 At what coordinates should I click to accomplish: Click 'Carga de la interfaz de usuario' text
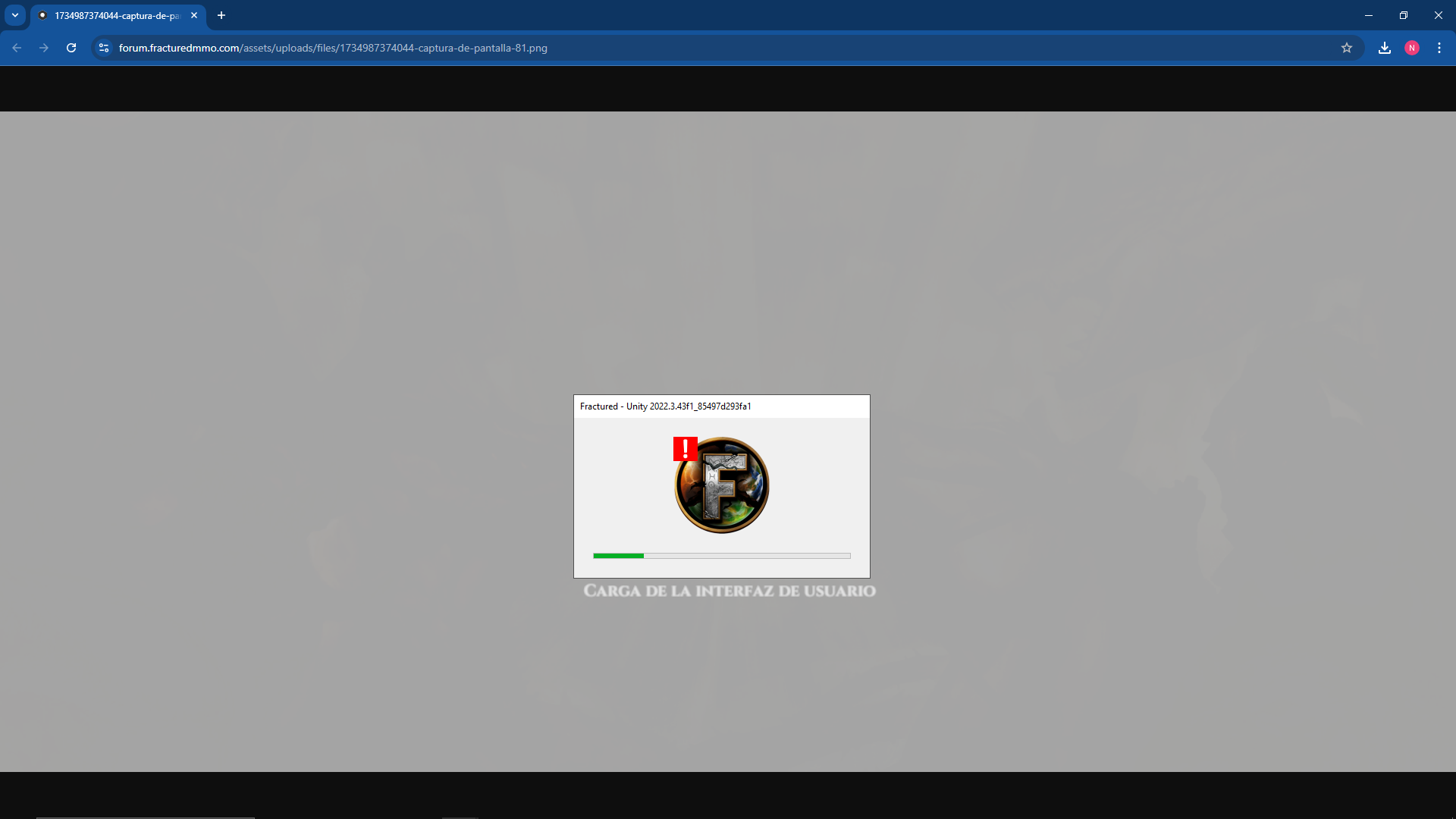(730, 591)
